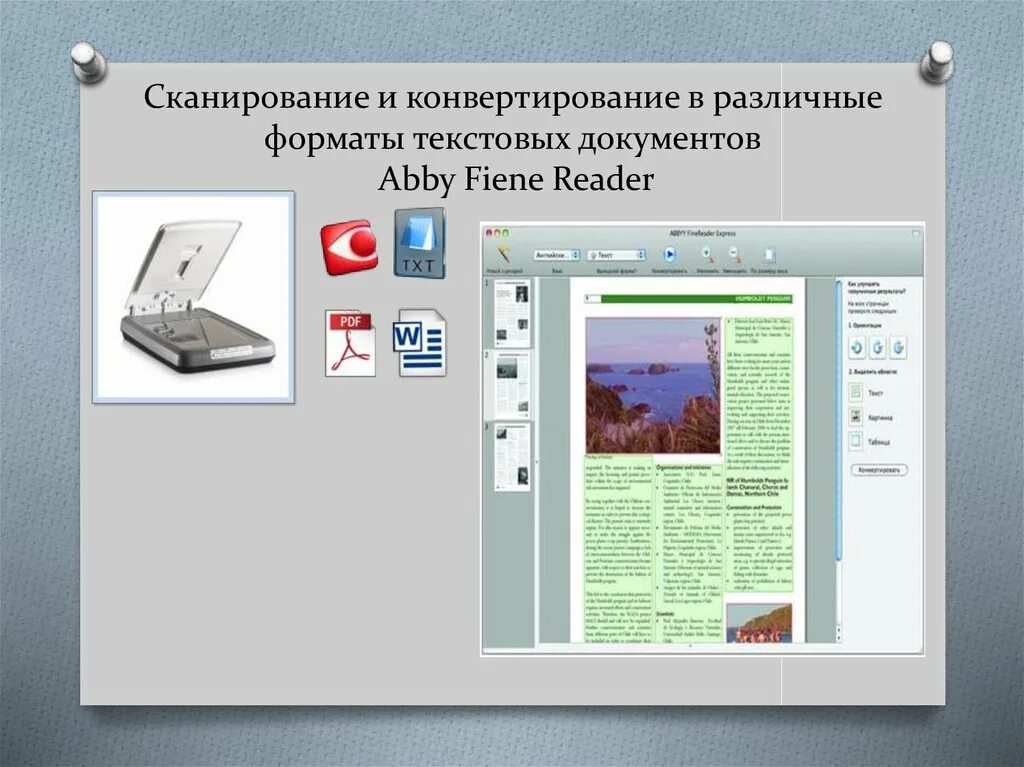Click the blue TXT file format icon
Viewport: 1024px width, 767px height.
[x=419, y=243]
